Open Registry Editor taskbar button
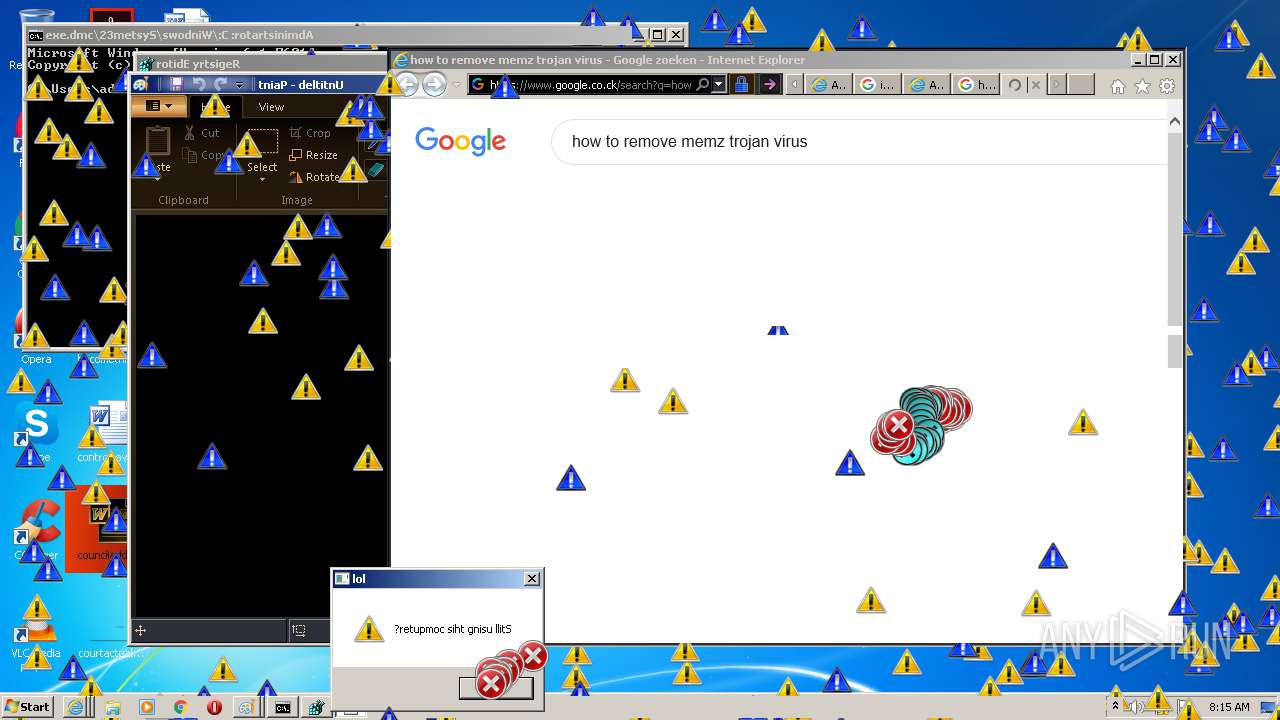This screenshot has width=1280, height=720. [316, 707]
